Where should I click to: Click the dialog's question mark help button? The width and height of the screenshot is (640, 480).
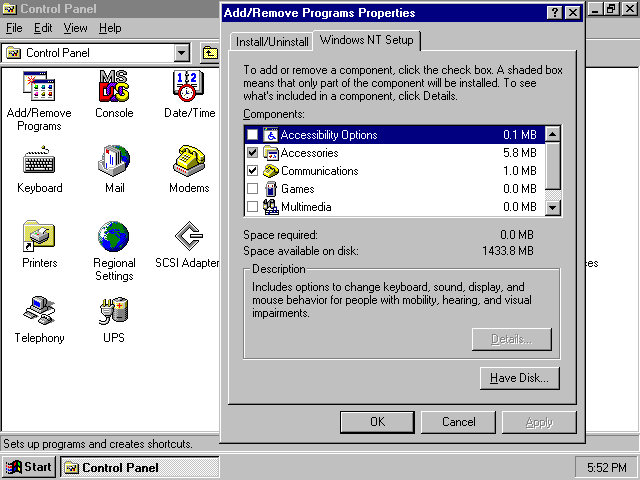pos(555,13)
